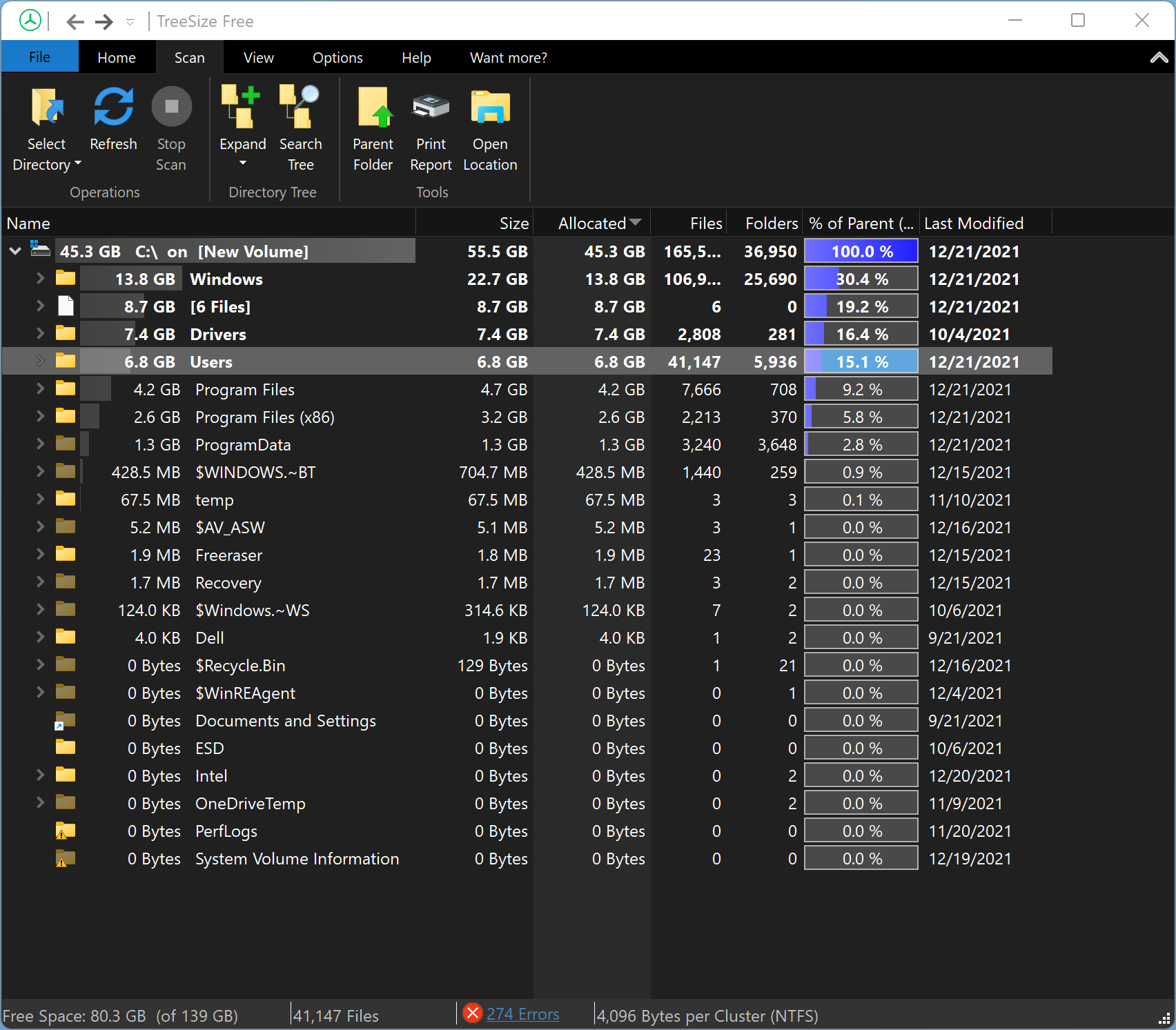Open the Want more? tab

[x=509, y=58]
